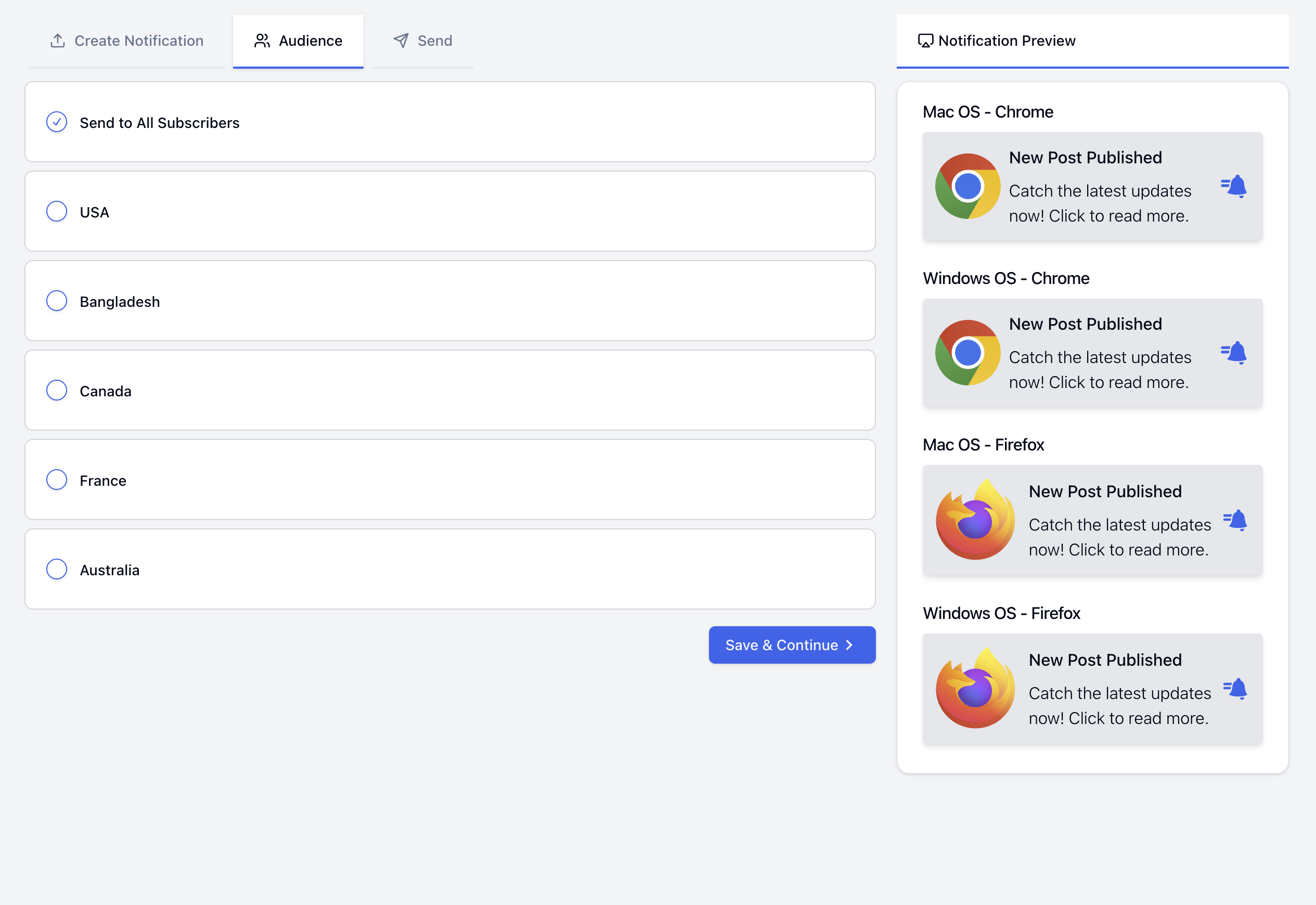Click the Windows OS Firefox notification preview card
This screenshot has height=905, width=1316.
(1092, 689)
